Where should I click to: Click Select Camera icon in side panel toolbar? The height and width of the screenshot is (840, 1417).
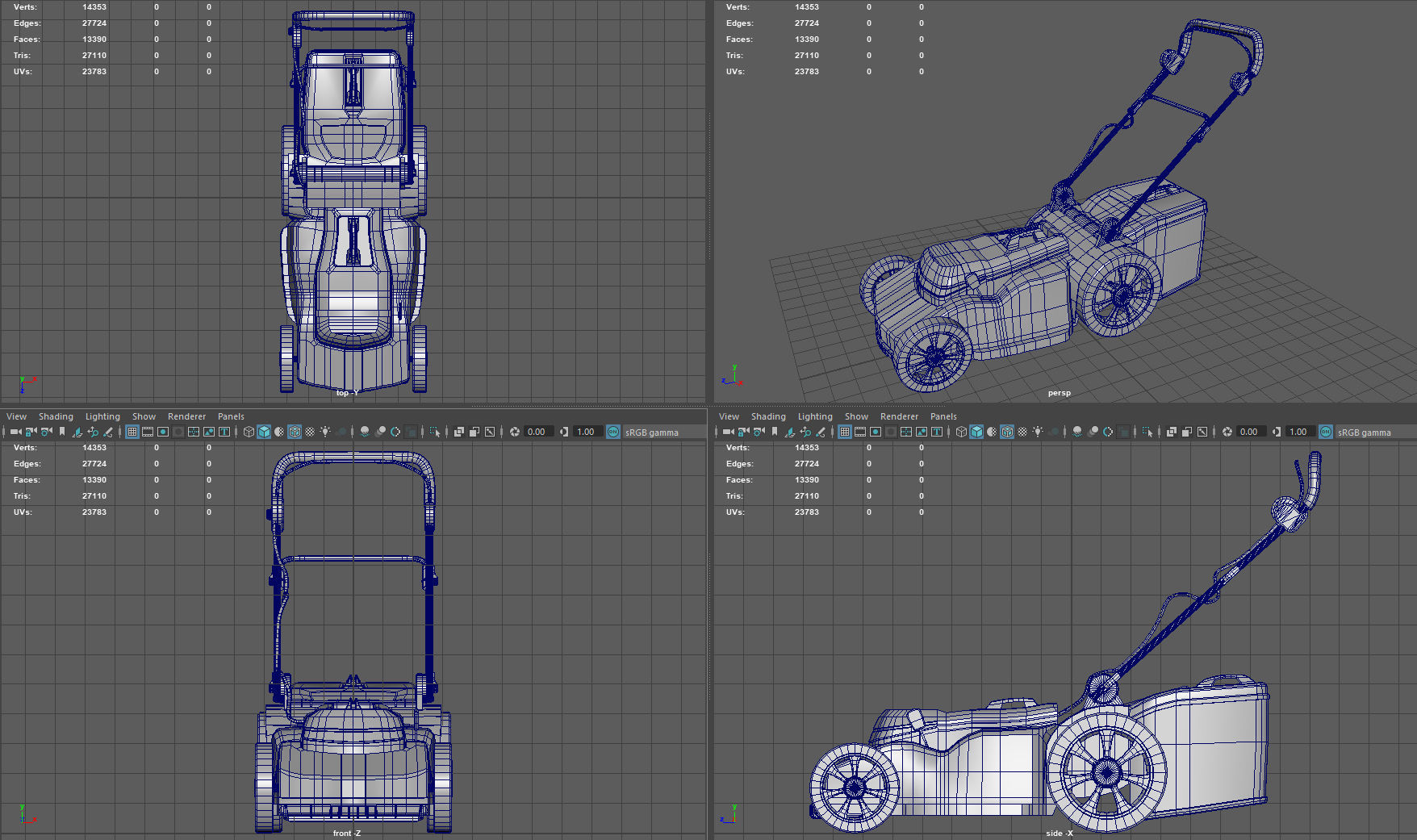pyautogui.click(x=728, y=432)
